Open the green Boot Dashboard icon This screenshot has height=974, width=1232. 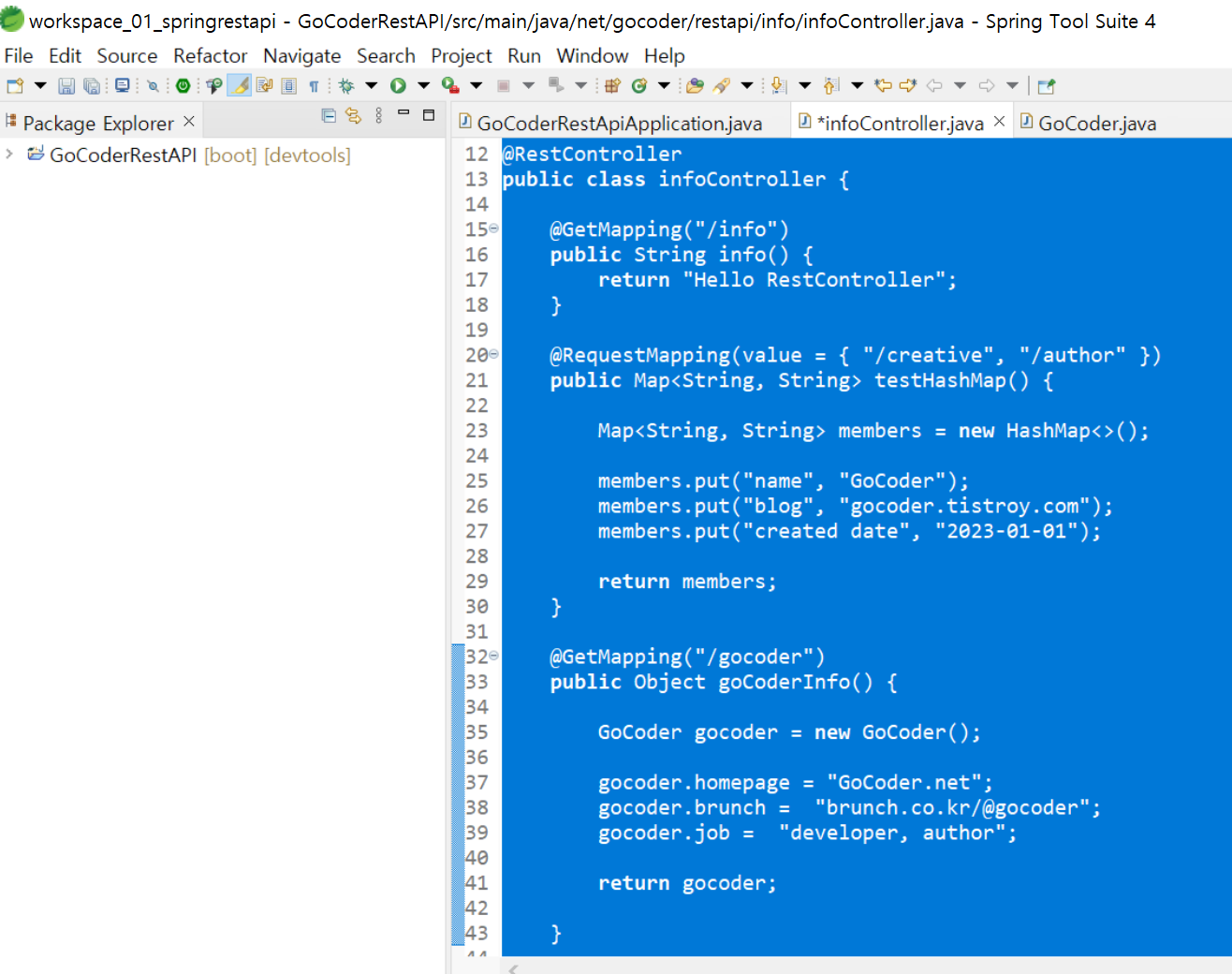tap(183, 86)
